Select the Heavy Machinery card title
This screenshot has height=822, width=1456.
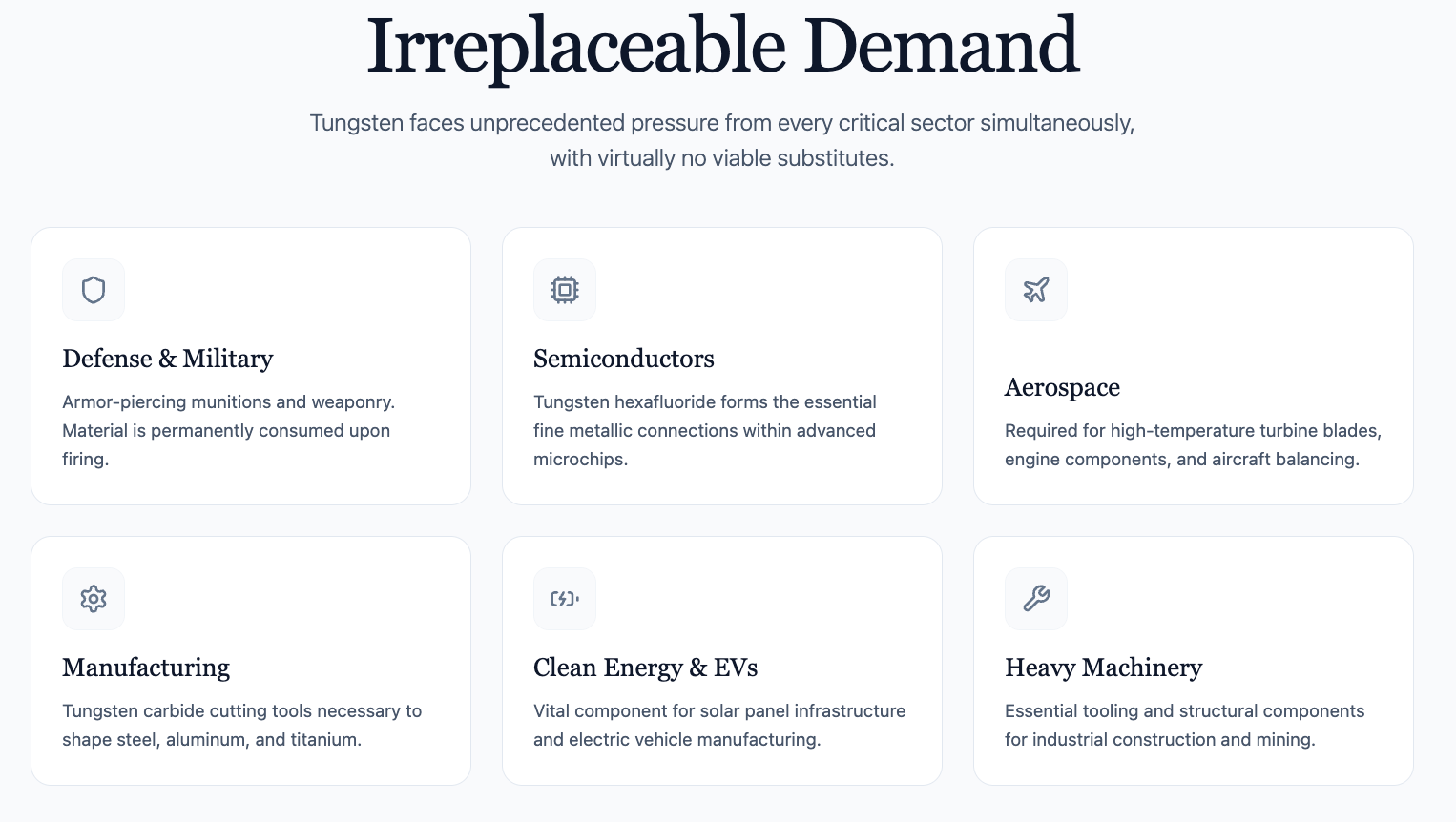click(1104, 668)
